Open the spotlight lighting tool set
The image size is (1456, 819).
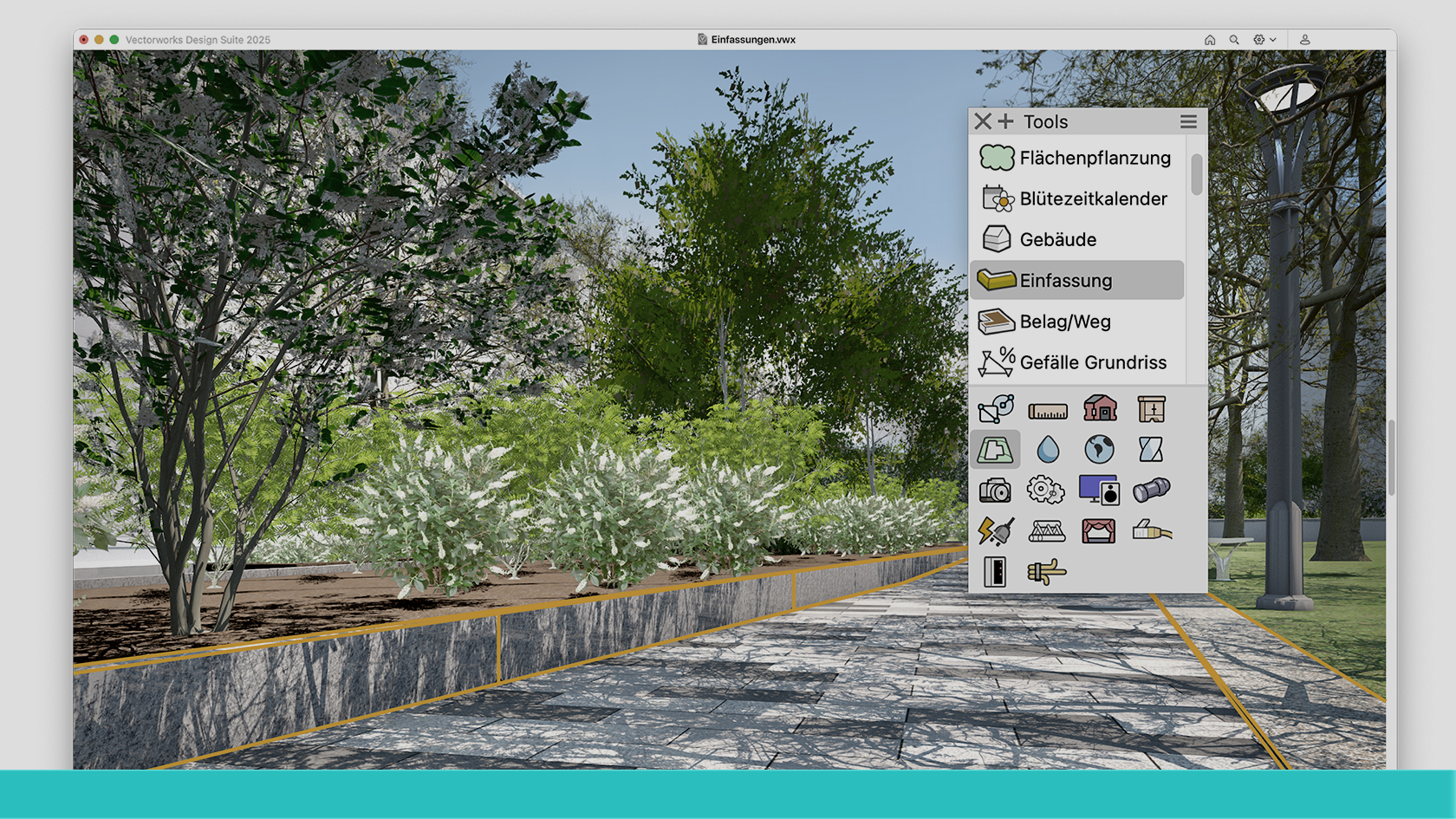tap(1152, 490)
